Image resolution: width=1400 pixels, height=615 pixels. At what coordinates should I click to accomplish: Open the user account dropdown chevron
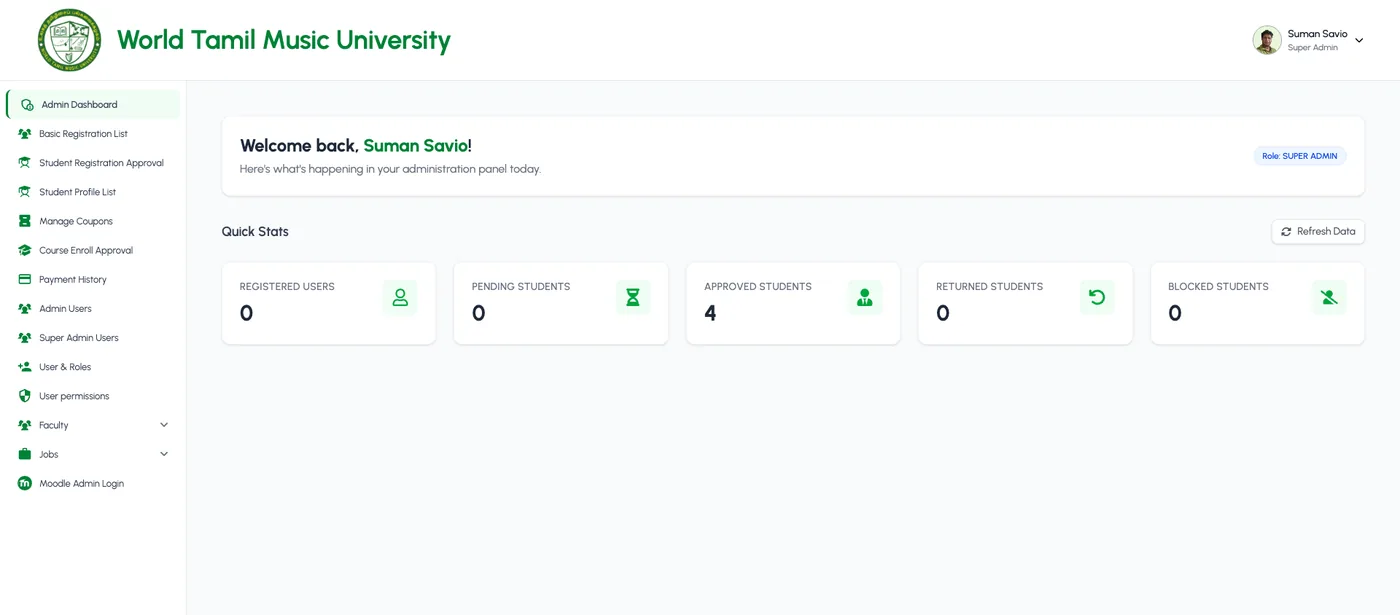[x=1359, y=41]
